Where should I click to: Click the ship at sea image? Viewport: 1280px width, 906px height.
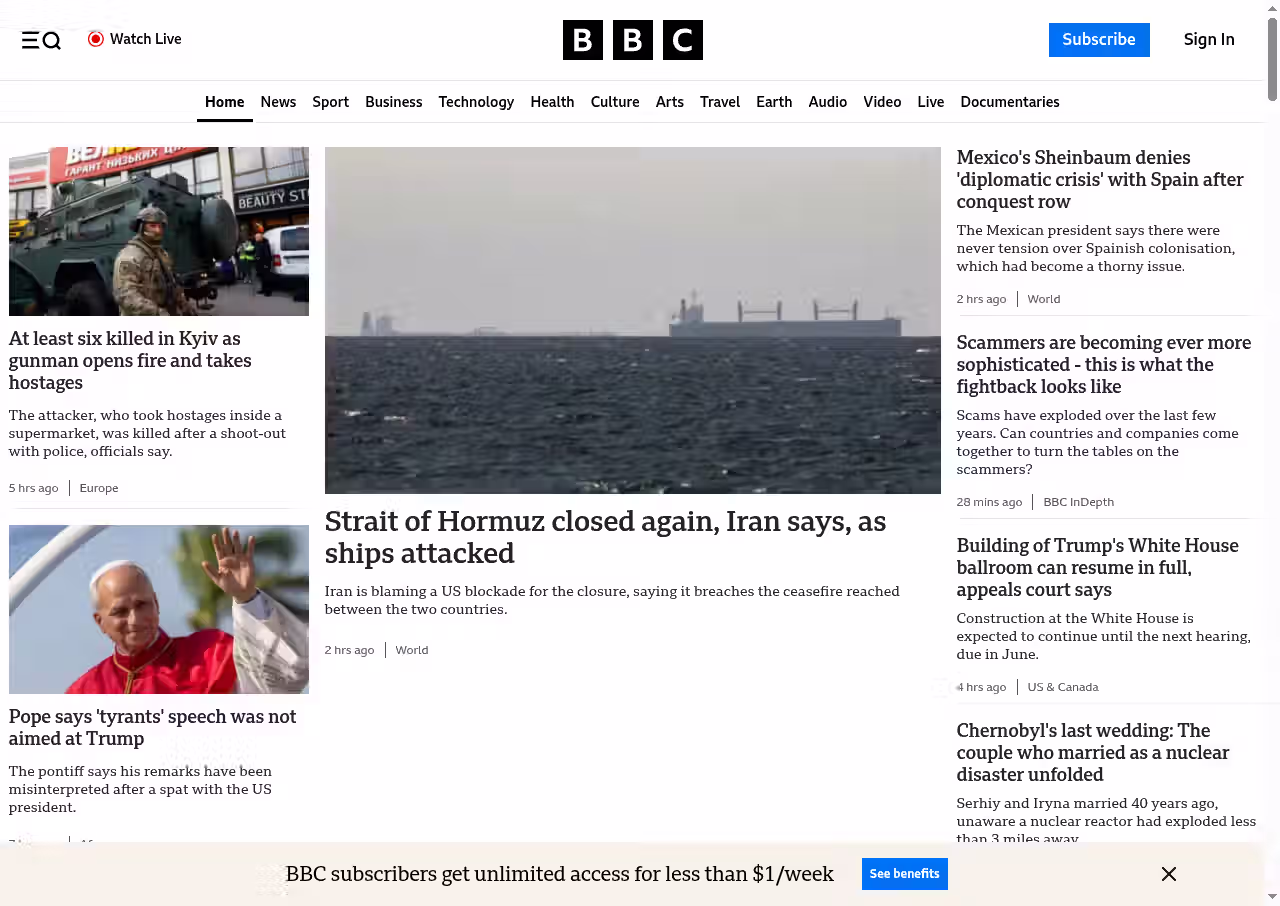pyautogui.click(x=632, y=320)
